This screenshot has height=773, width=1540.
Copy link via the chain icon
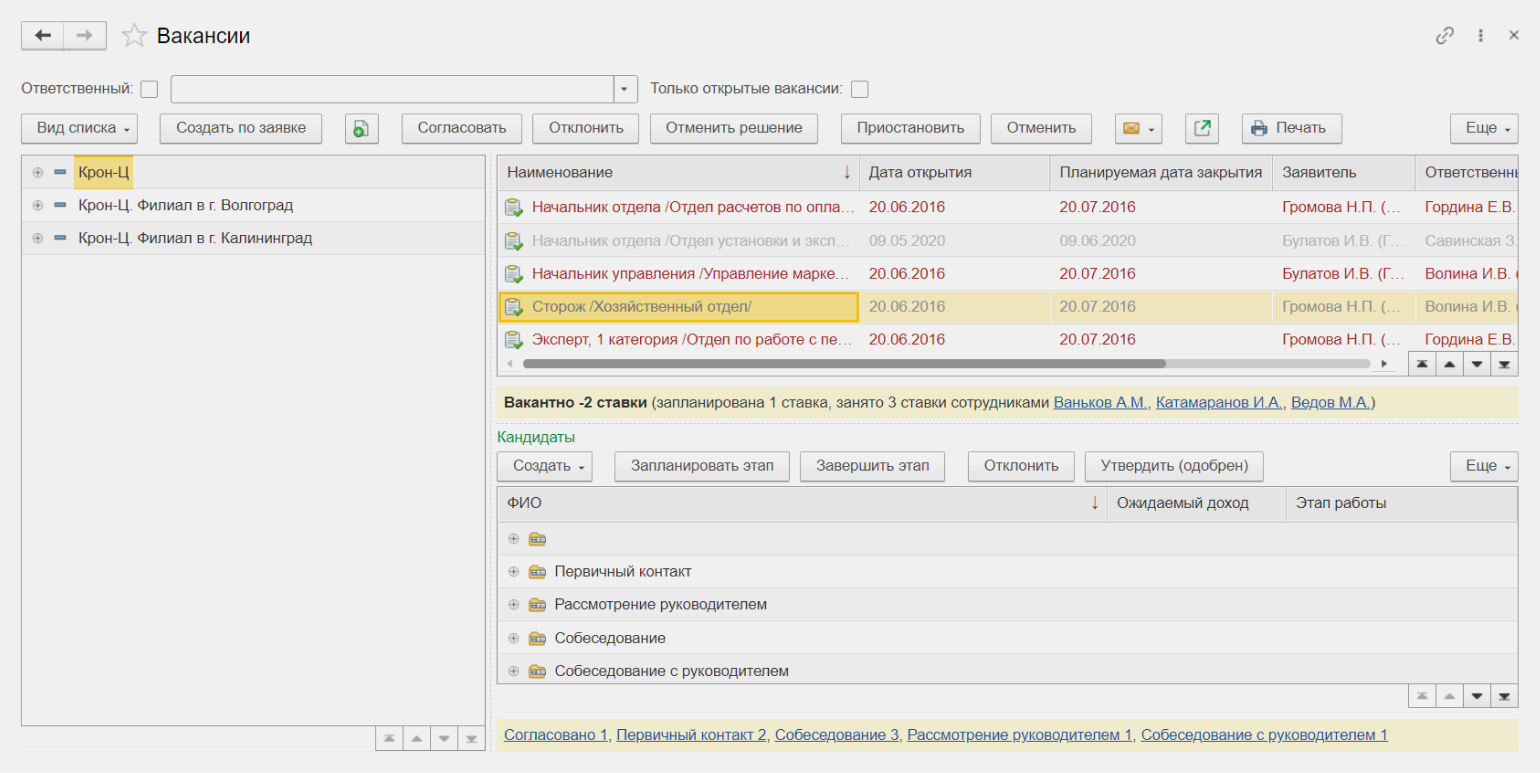coord(1444,36)
